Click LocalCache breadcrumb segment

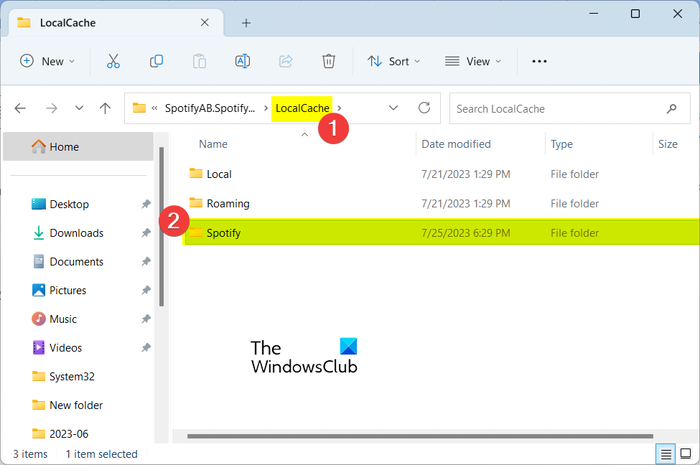(x=302, y=108)
